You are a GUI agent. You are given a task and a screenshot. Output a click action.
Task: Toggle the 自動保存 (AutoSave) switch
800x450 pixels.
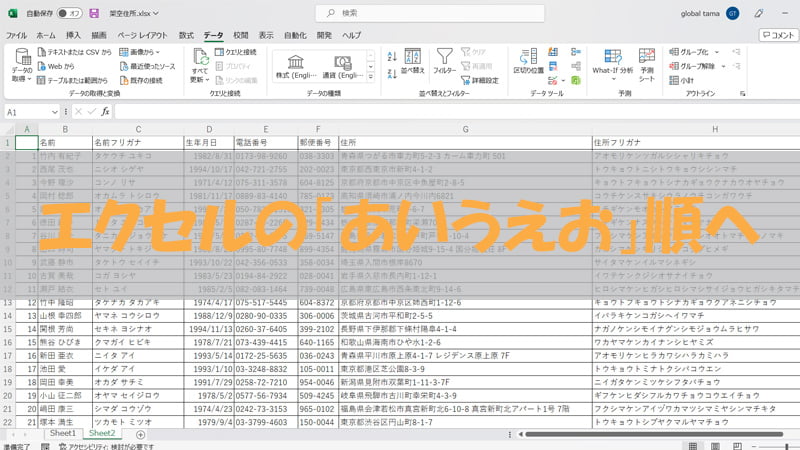tap(68, 14)
